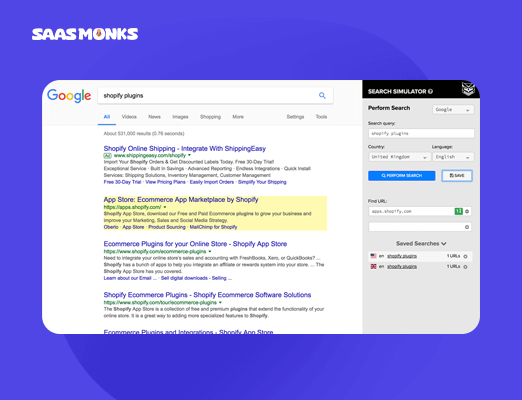The height and width of the screenshot is (400, 522).
Task: Switch to the Videos tab
Action: (x=129, y=117)
